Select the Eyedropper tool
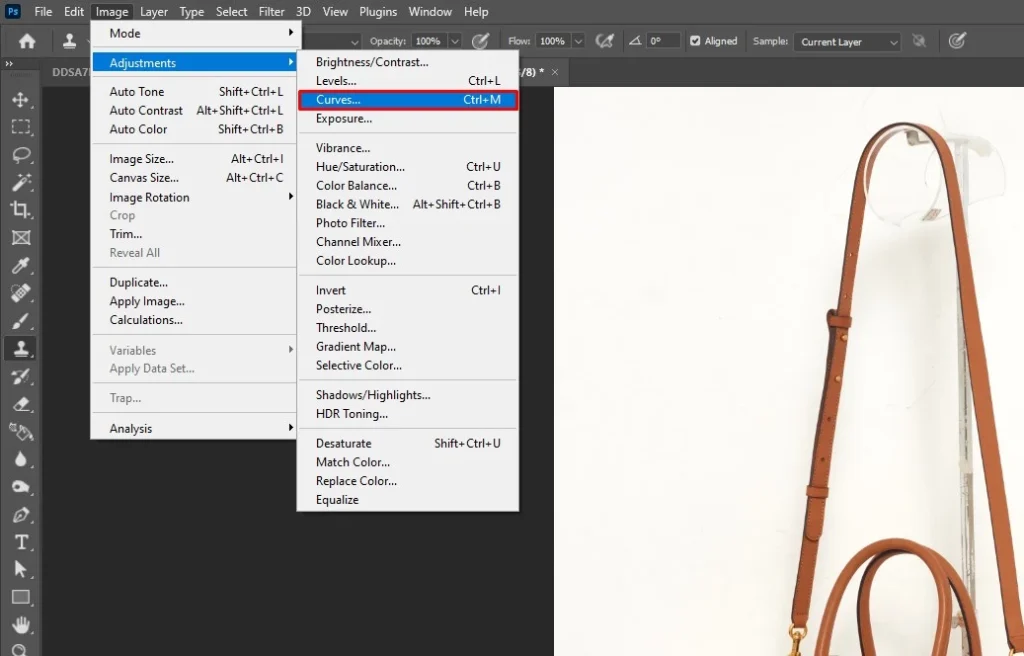Image resolution: width=1024 pixels, height=656 pixels. (23, 266)
